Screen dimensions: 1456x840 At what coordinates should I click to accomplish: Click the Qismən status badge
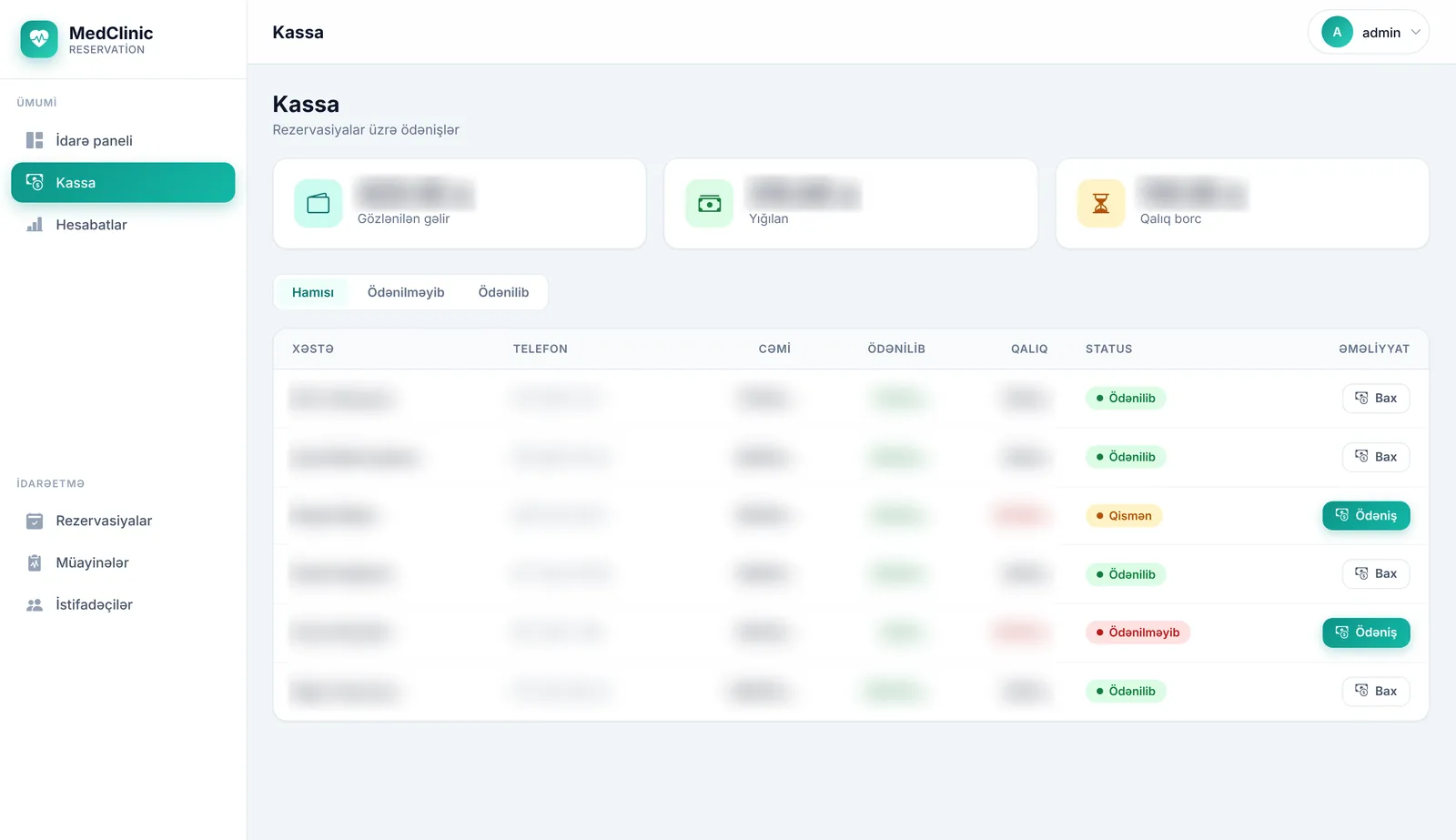(x=1124, y=516)
